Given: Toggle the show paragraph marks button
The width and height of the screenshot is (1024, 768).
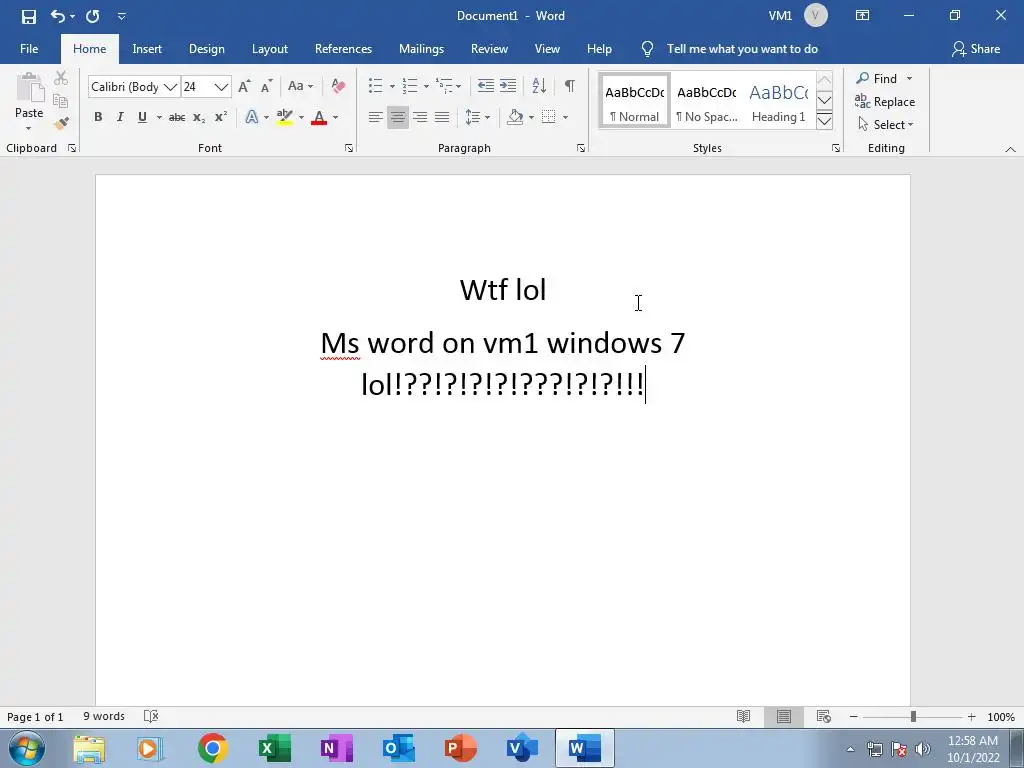Looking at the screenshot, I should point(569,86).
